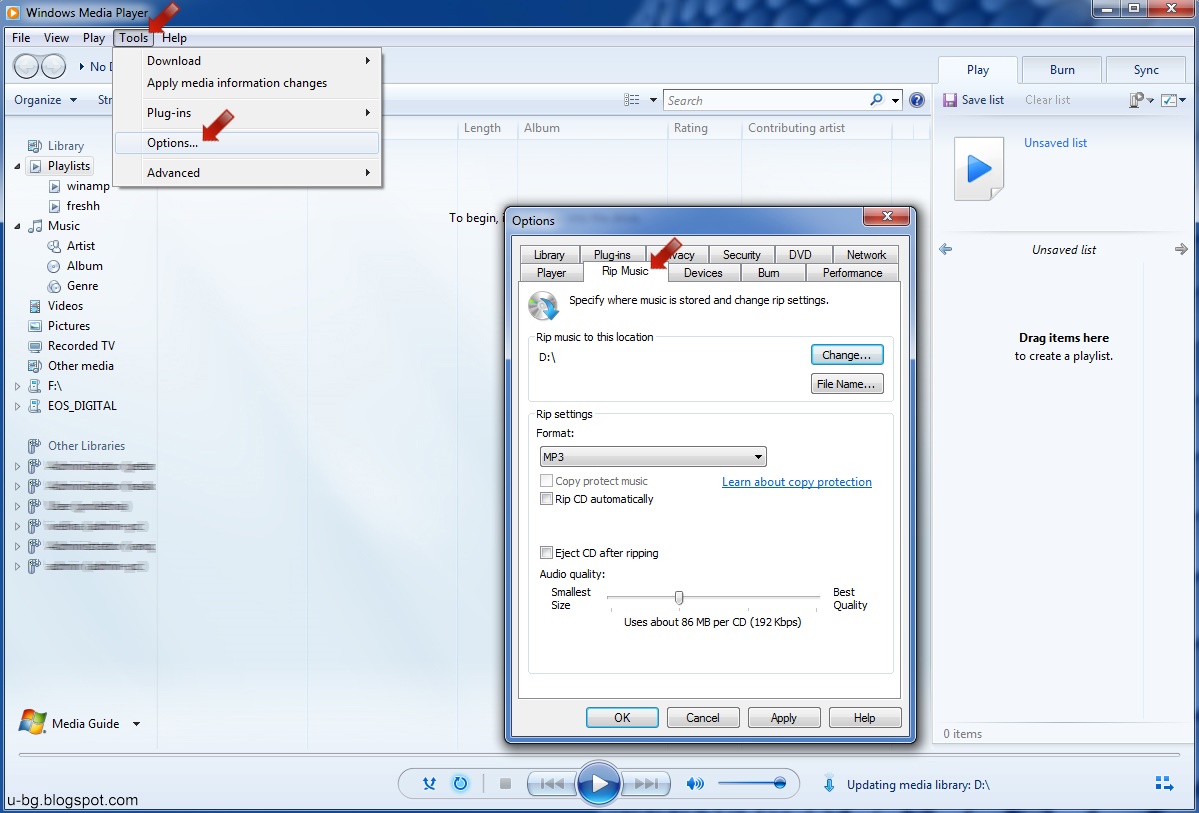The height and width of the screenshot is (813, 1199).
Task: Click the Media Guide Windows logo
Action: (32, 722)
